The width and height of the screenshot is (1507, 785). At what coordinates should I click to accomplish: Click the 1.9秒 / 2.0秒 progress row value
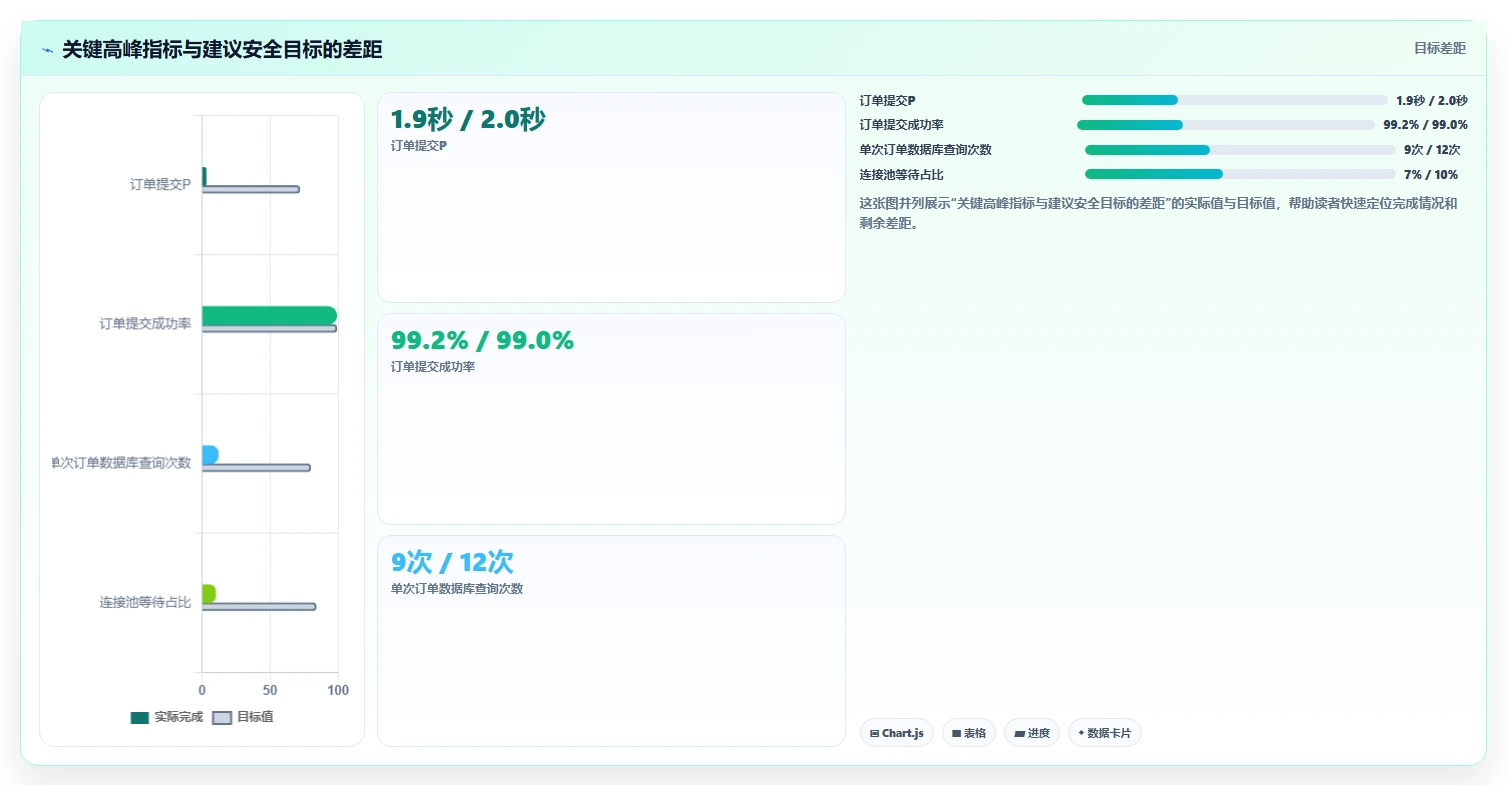(x=1432, y=100)
